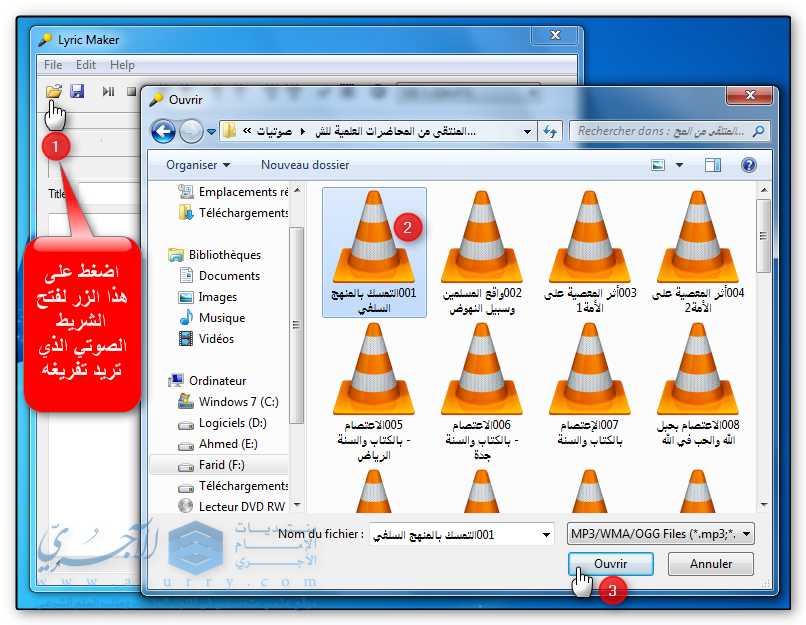This screenshot has height=625, width=806.
Task: Open the Organiser dropdown menu
Action: point(198,165)
